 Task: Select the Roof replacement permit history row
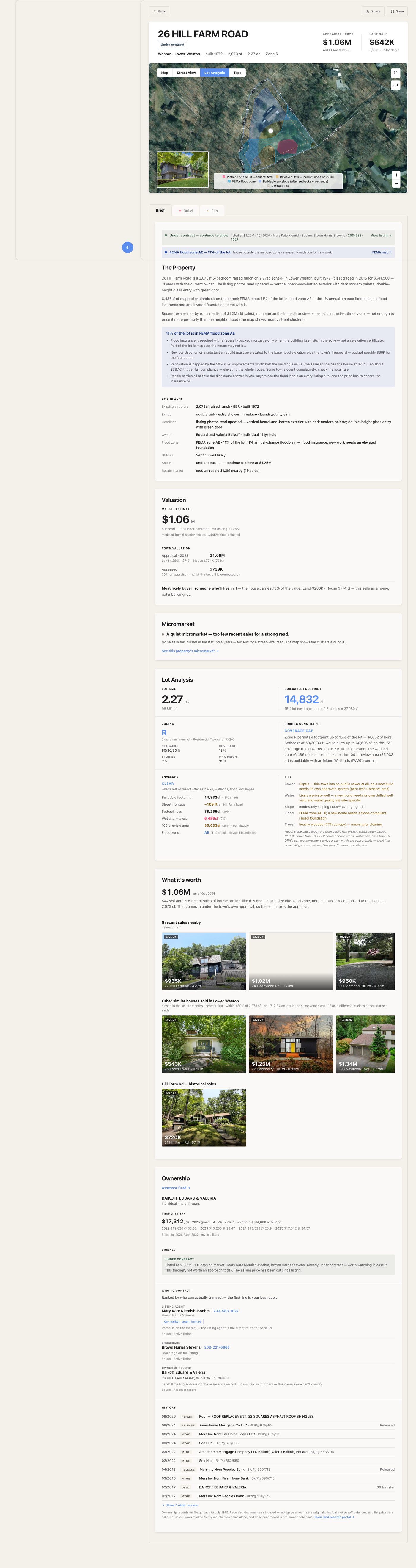(x=278, y=1416)
